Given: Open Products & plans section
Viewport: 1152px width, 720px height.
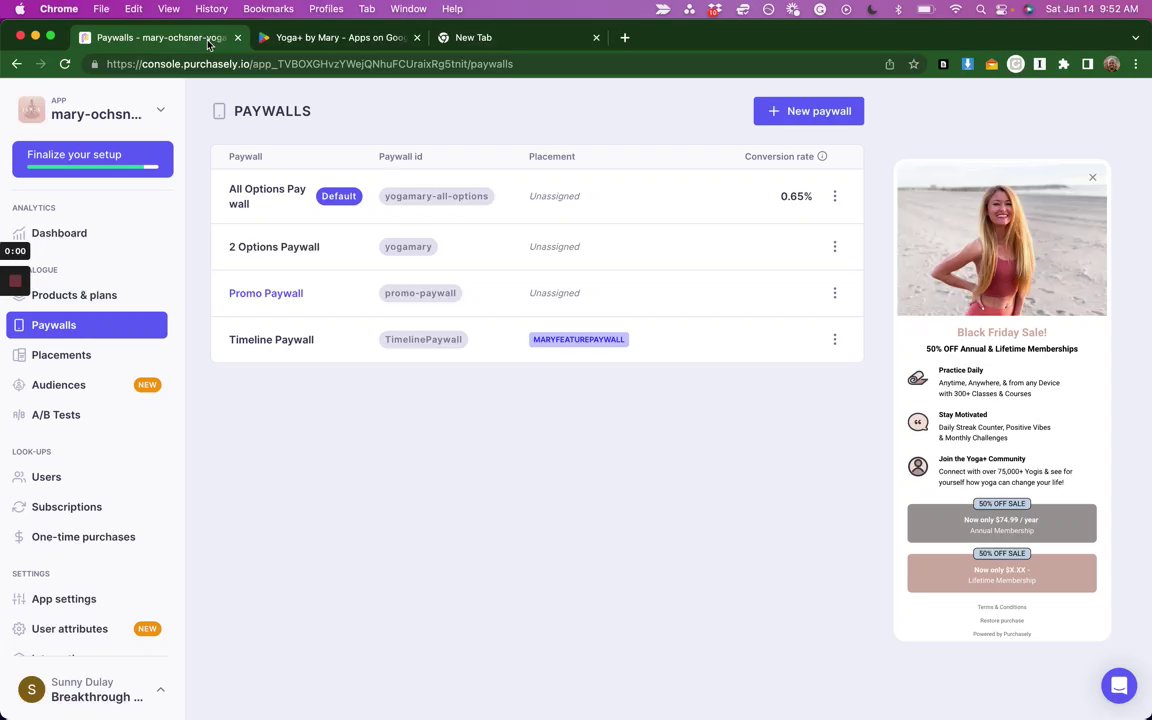Looking at the screenshot, I should (73, 295).
